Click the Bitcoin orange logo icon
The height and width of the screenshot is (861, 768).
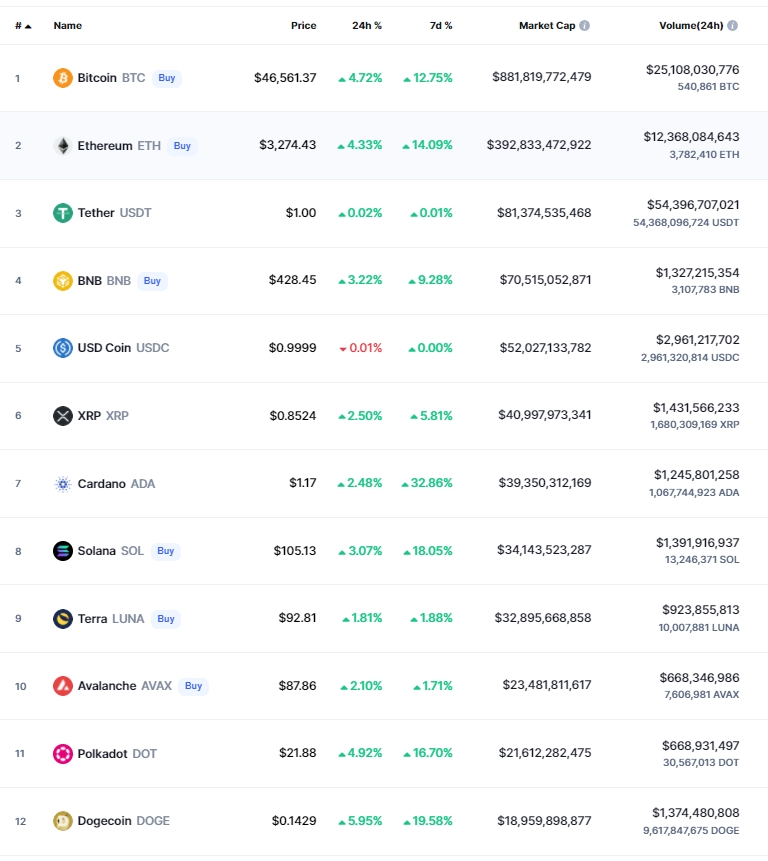[63, 78]
